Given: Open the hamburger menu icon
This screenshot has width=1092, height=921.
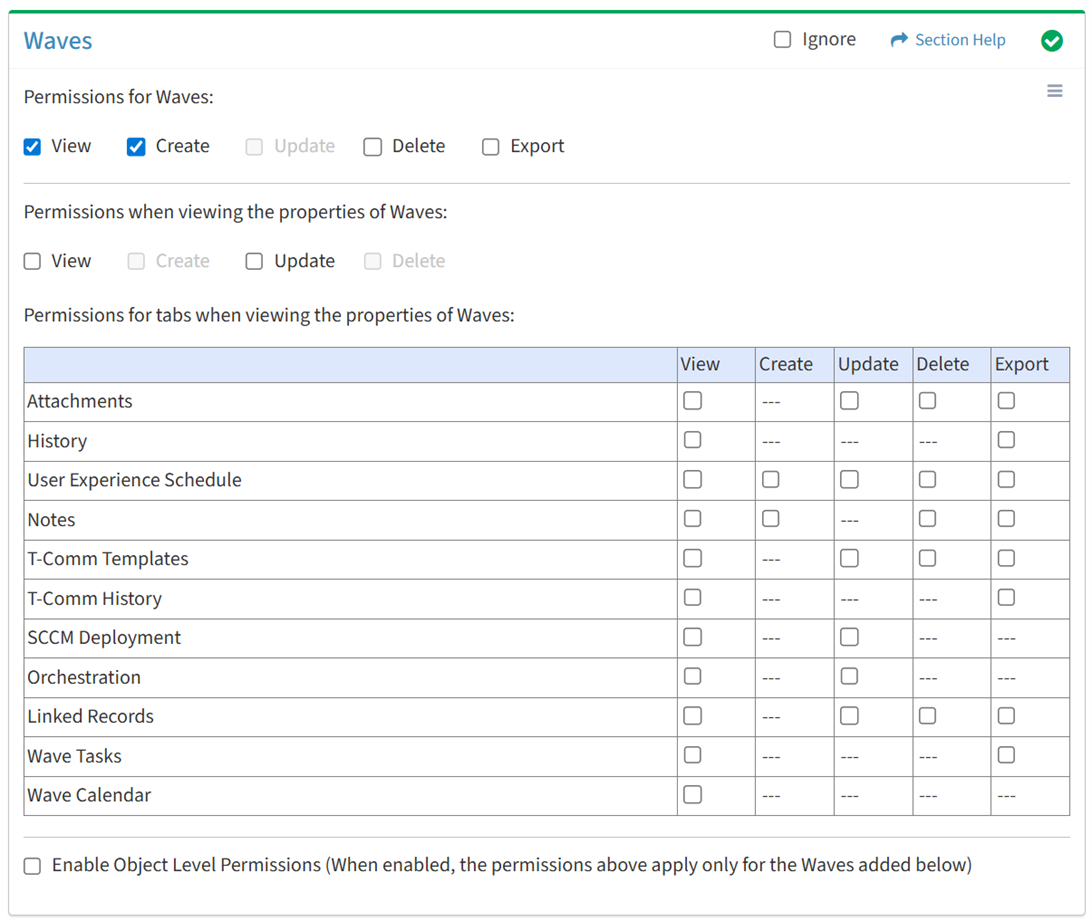Looking at the screenshot, I should point(1054,91).
